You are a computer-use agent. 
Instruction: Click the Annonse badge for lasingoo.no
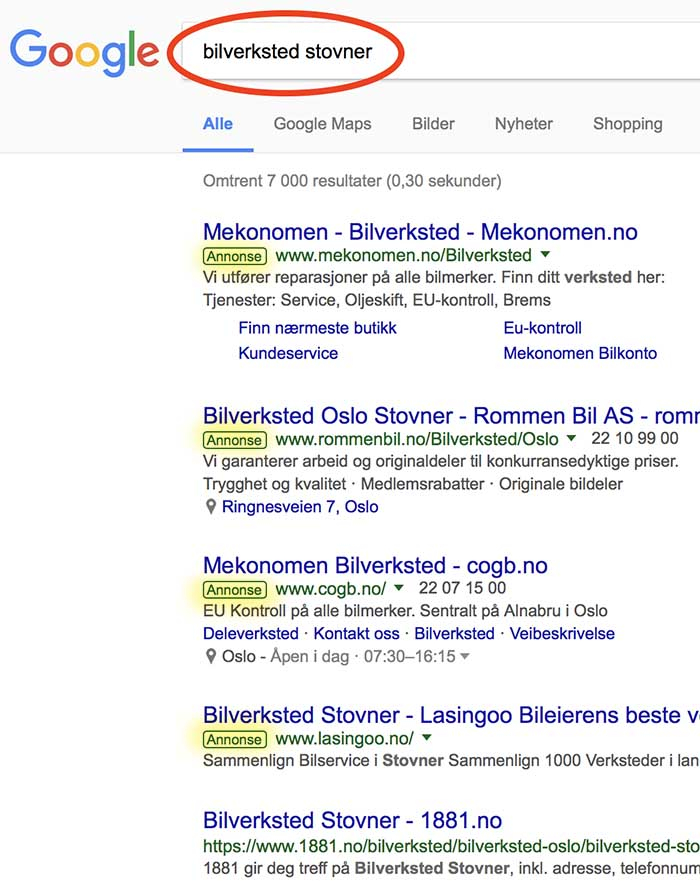pos(235,740)
